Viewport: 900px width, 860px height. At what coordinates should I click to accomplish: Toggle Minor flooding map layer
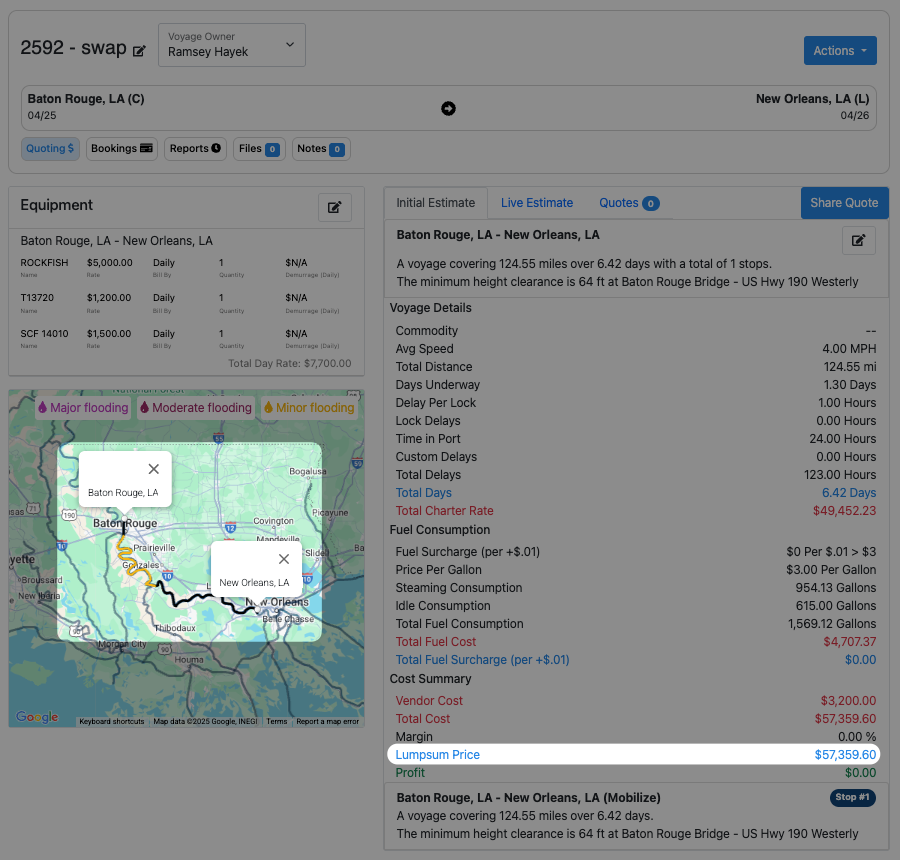click(x=309, y=408)
